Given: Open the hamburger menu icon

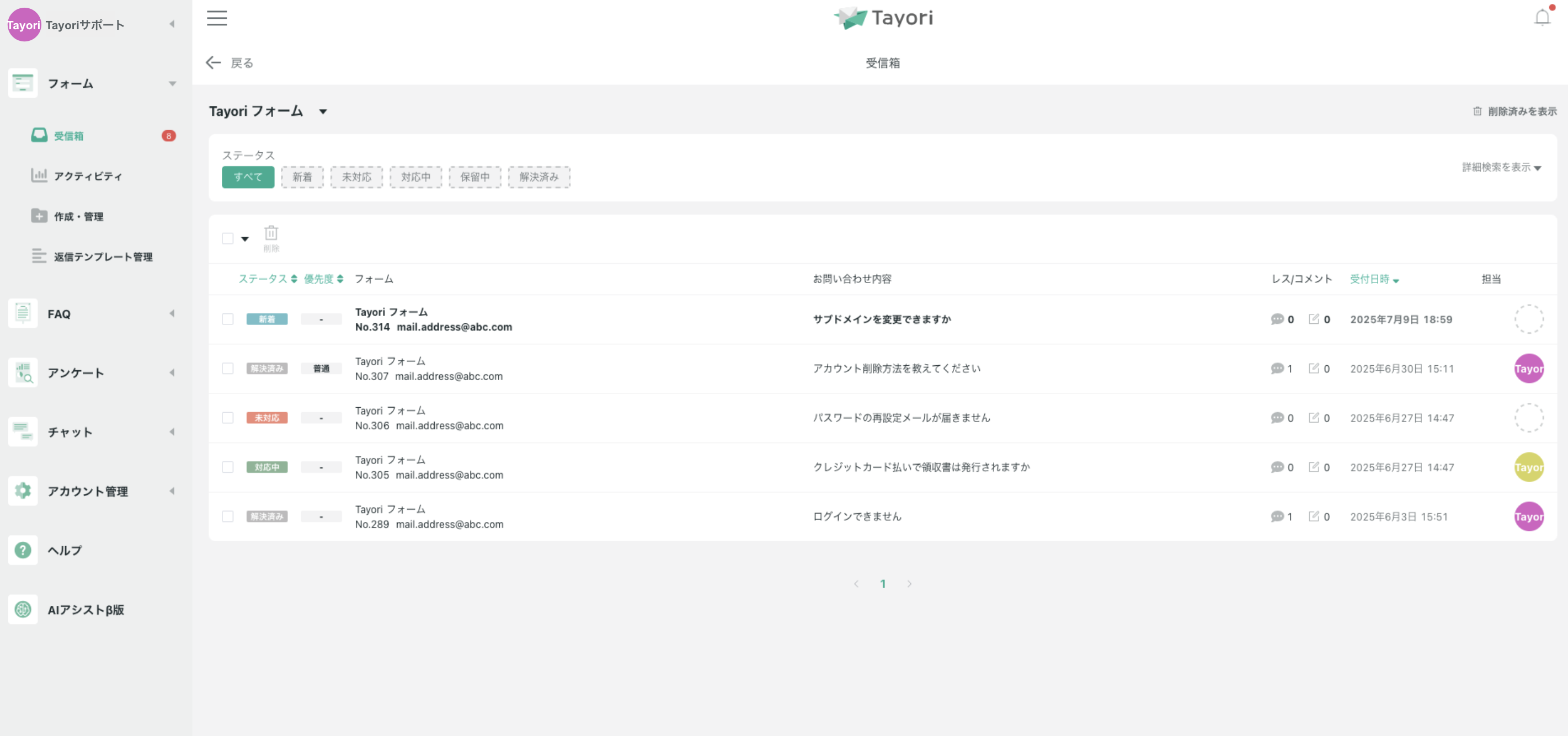Looking at the screenshot, I should tap(217, 18).
